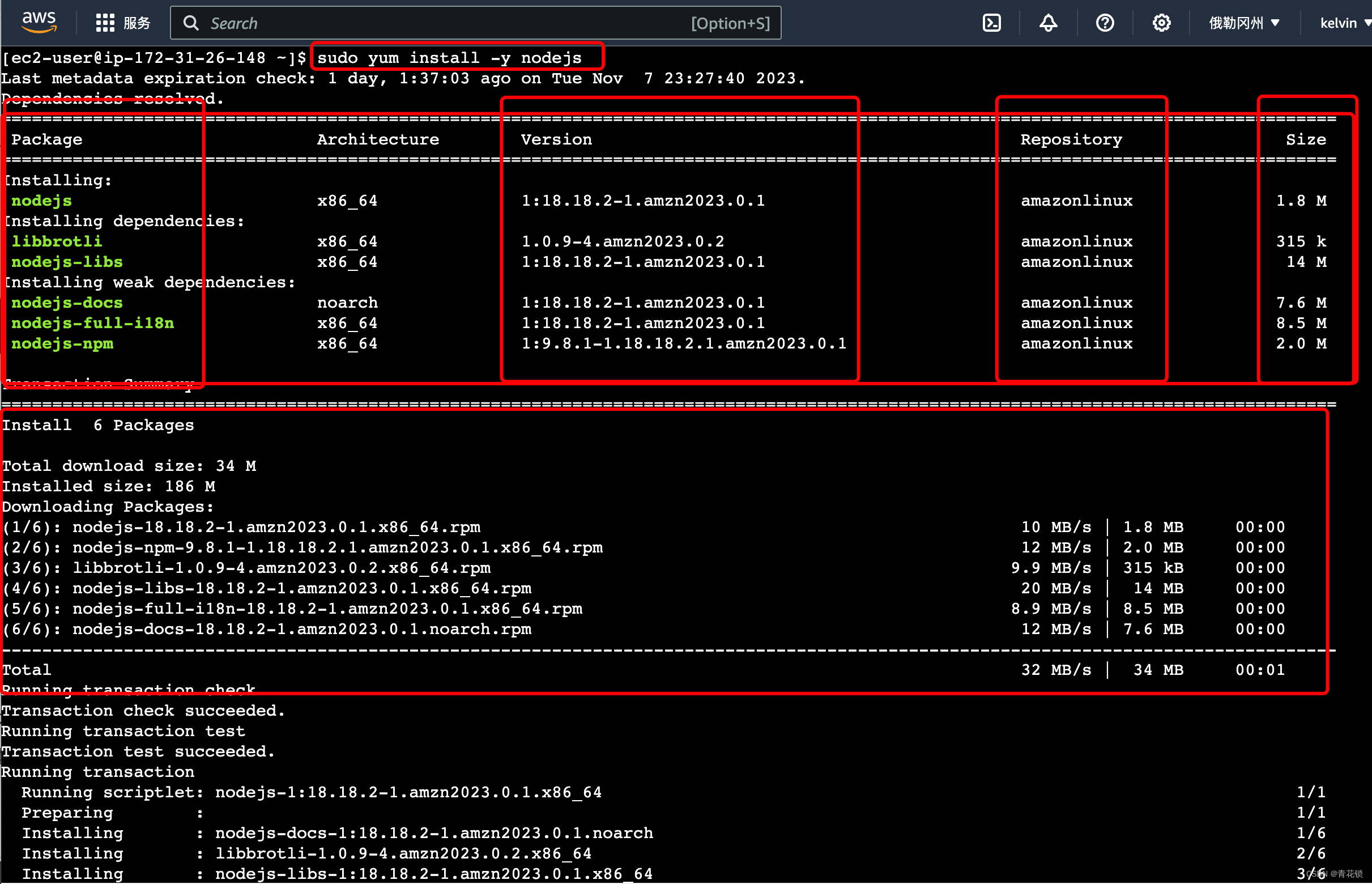1372x884 pixels.
Task: Click the search magnifier icon
Action: [190, 23]
